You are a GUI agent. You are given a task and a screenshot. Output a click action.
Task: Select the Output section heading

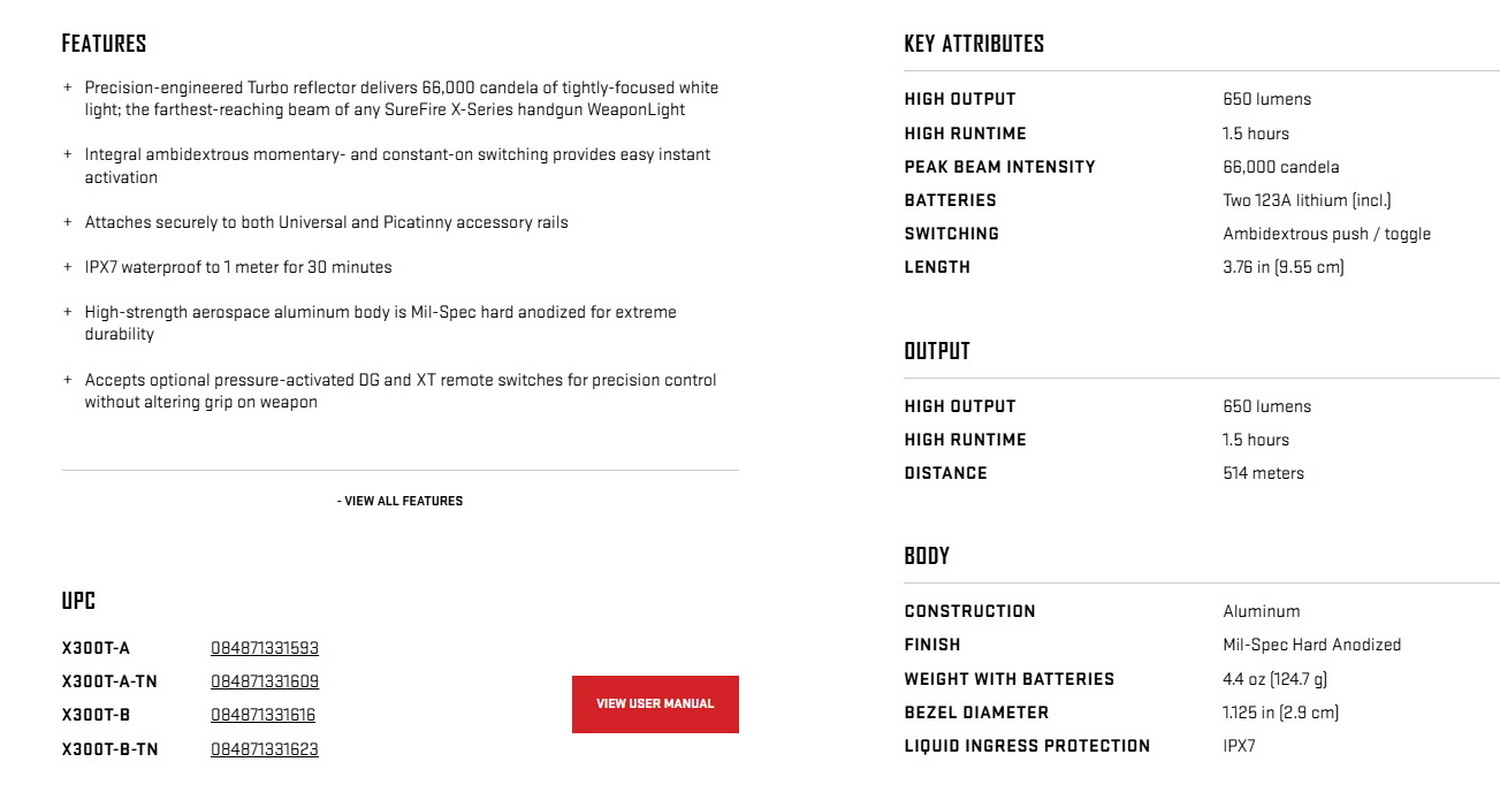click(937, 351)
